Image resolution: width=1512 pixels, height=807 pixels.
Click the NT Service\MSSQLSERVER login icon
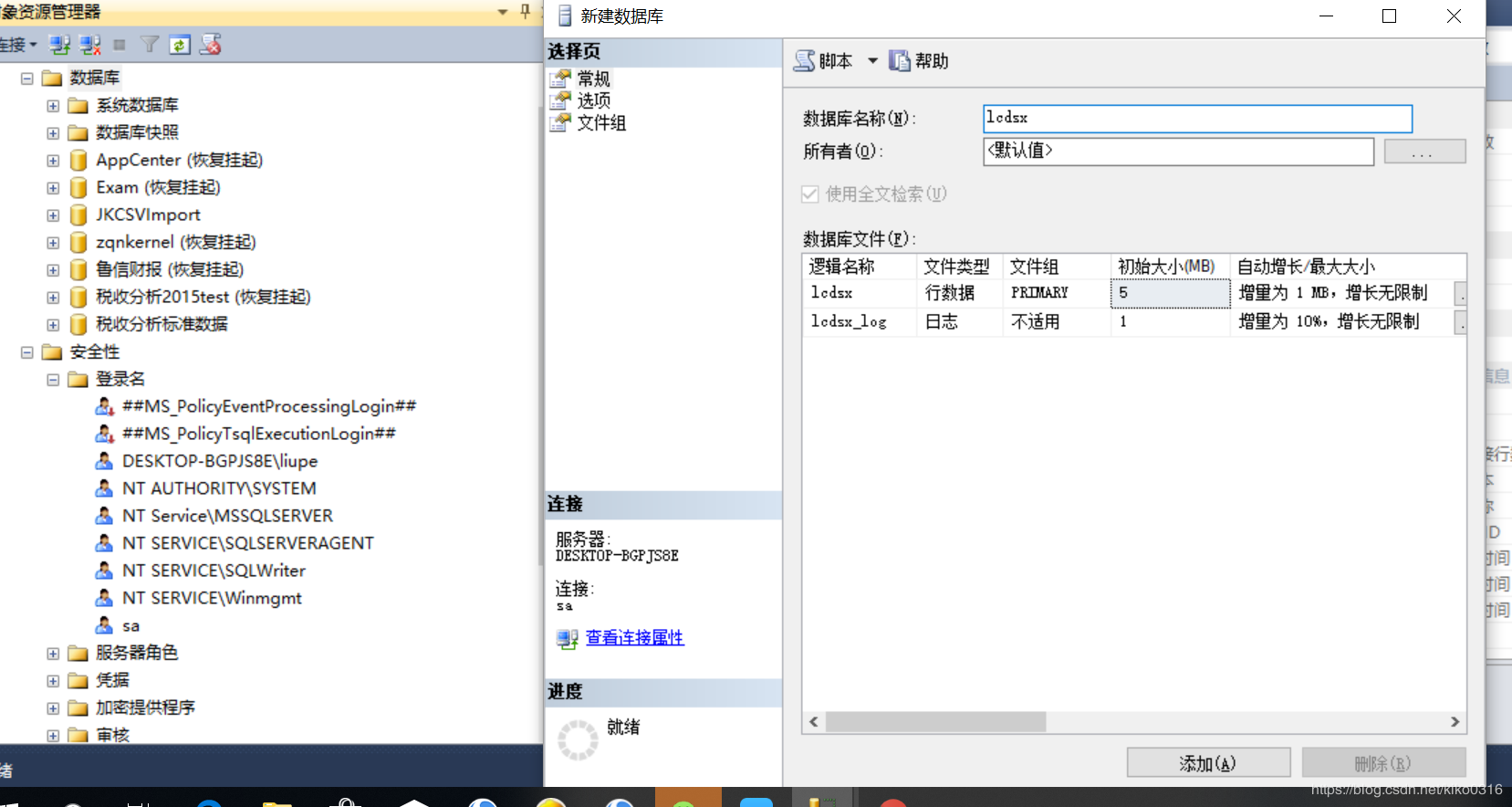(x=105, y=516)
